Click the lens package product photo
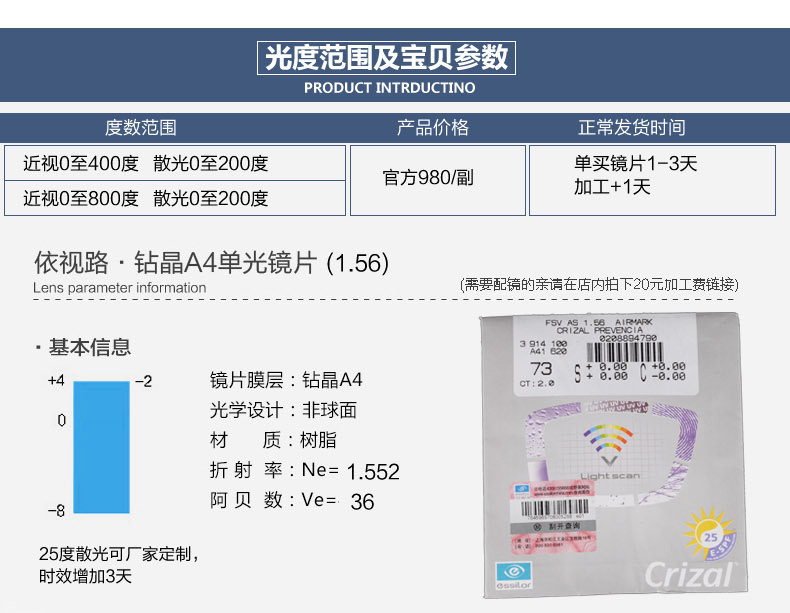Screen dimensions: 790x613 point(614,455)
